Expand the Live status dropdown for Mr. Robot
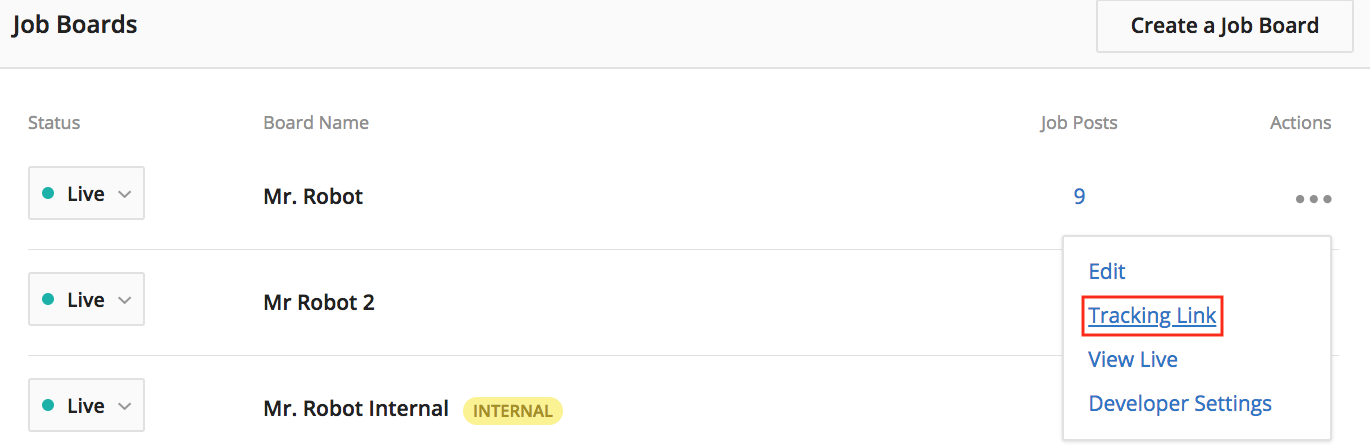The image size is (1370, 446). (86, 193)
